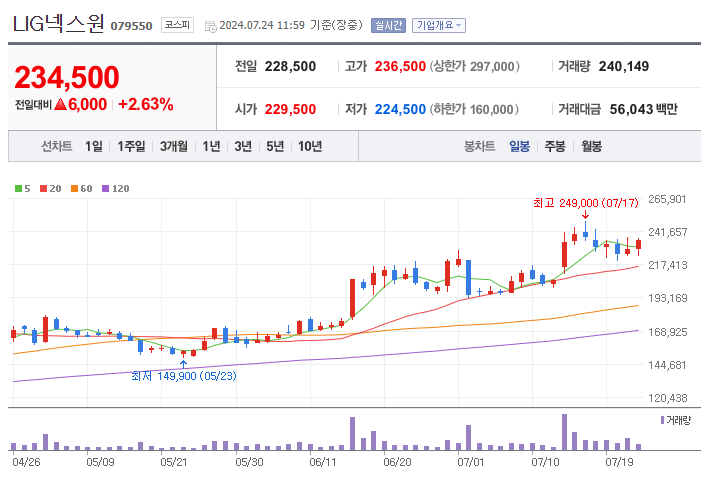Click the 전일대비 change amount 6,000

click(x=88, y=105)
